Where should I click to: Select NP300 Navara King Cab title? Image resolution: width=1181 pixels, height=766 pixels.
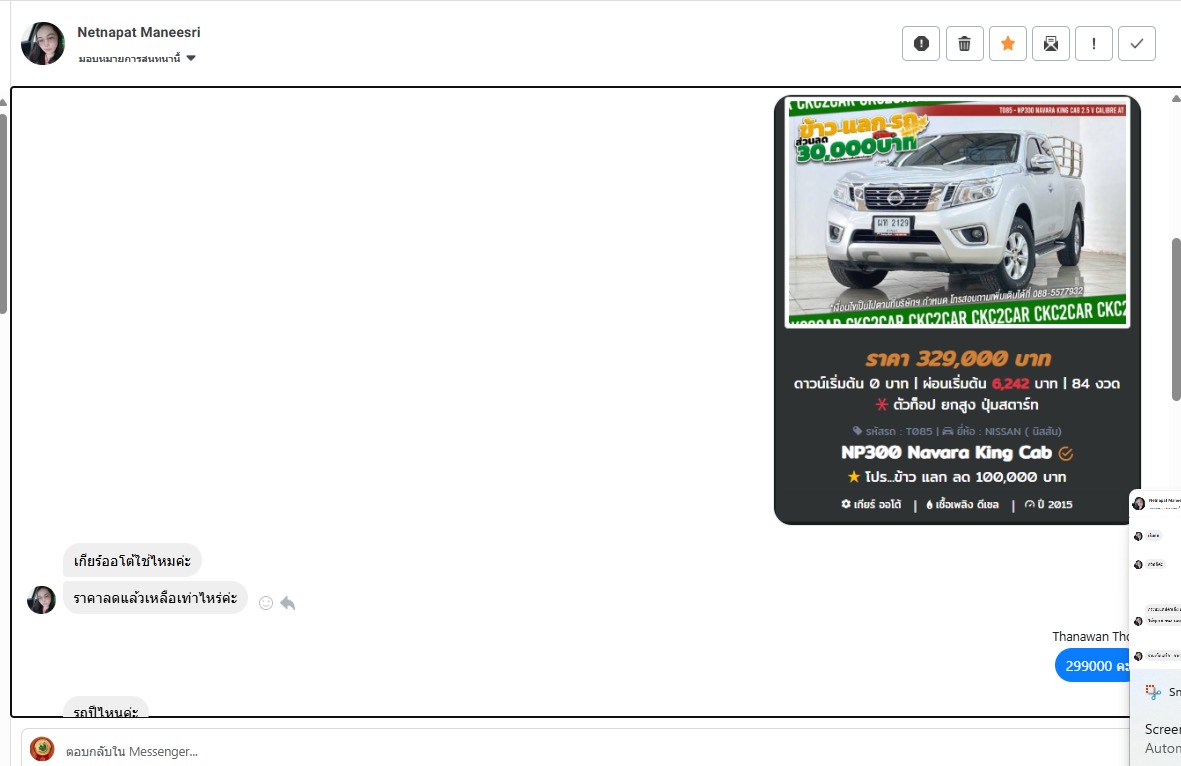coord(946,453)
